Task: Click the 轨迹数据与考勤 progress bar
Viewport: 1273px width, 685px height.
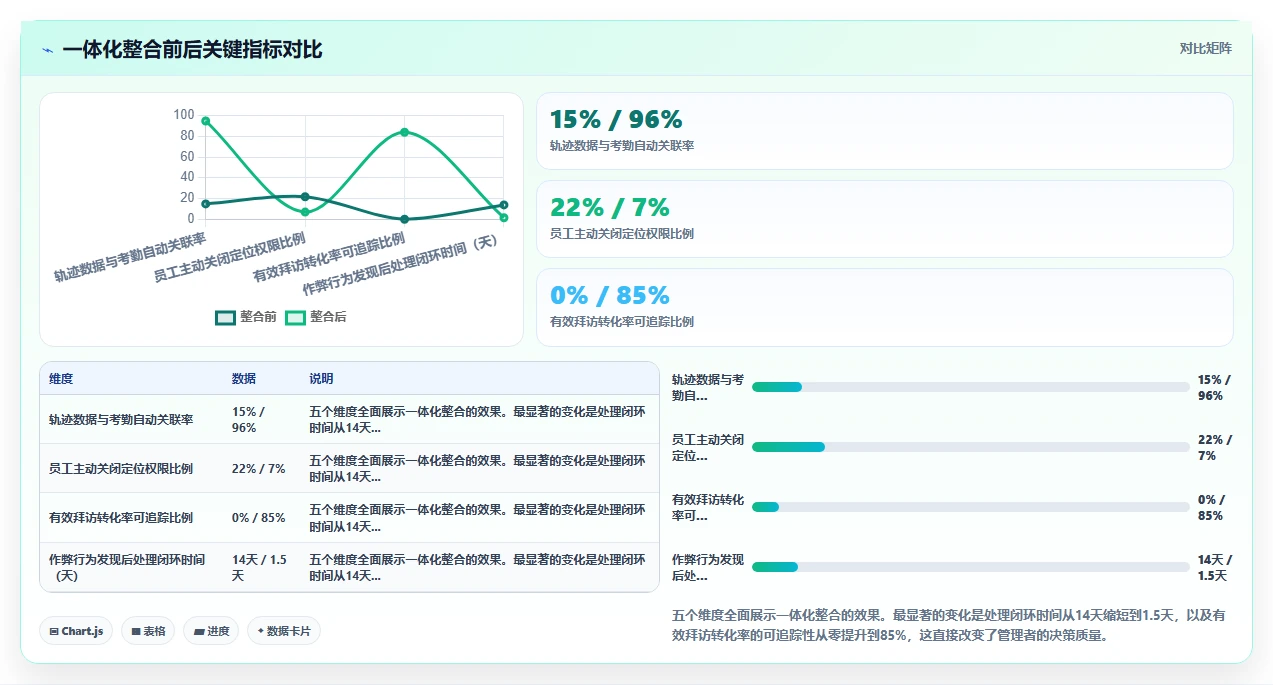Action: pos(971,387)
